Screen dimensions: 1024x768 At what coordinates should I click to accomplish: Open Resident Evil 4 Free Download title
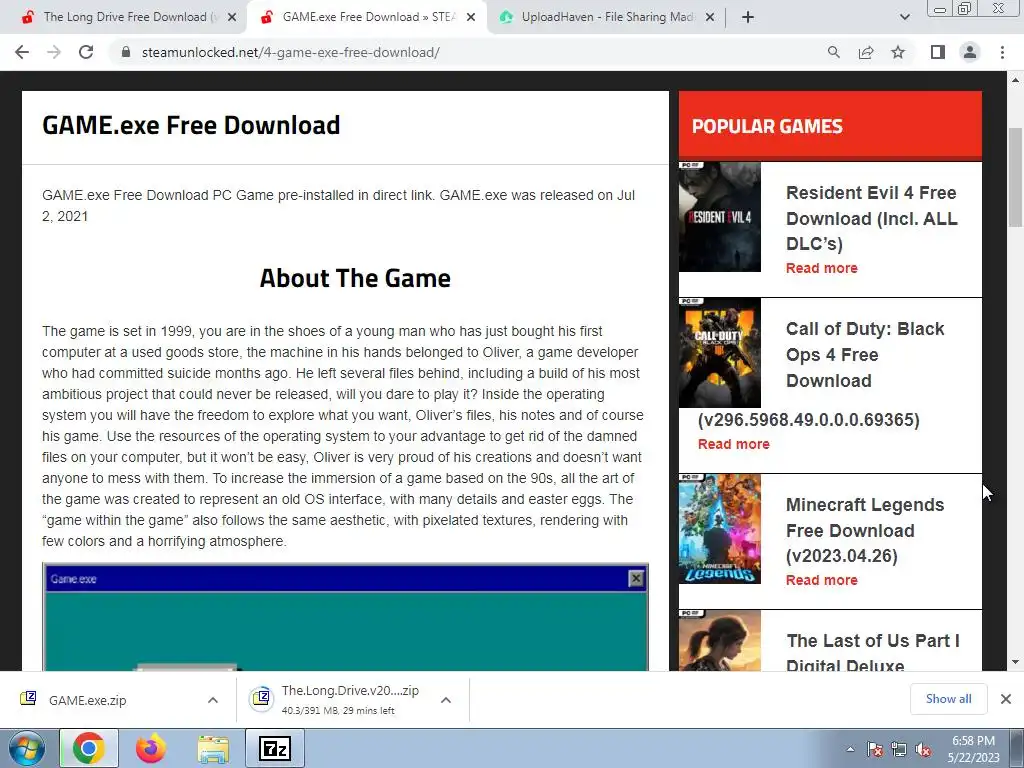(871, 218)
